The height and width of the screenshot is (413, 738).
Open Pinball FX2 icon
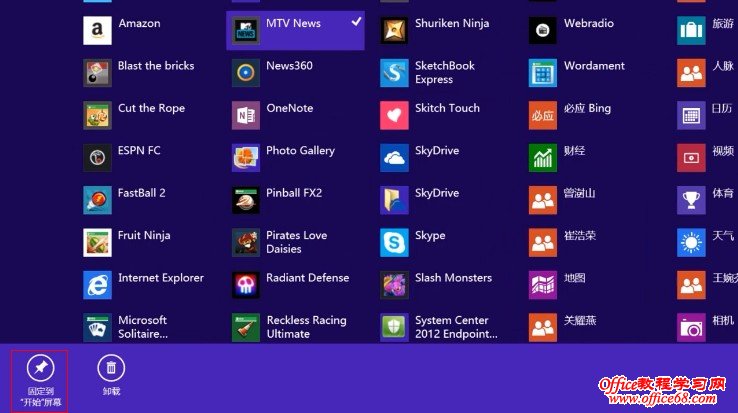(x=246, y=200)
